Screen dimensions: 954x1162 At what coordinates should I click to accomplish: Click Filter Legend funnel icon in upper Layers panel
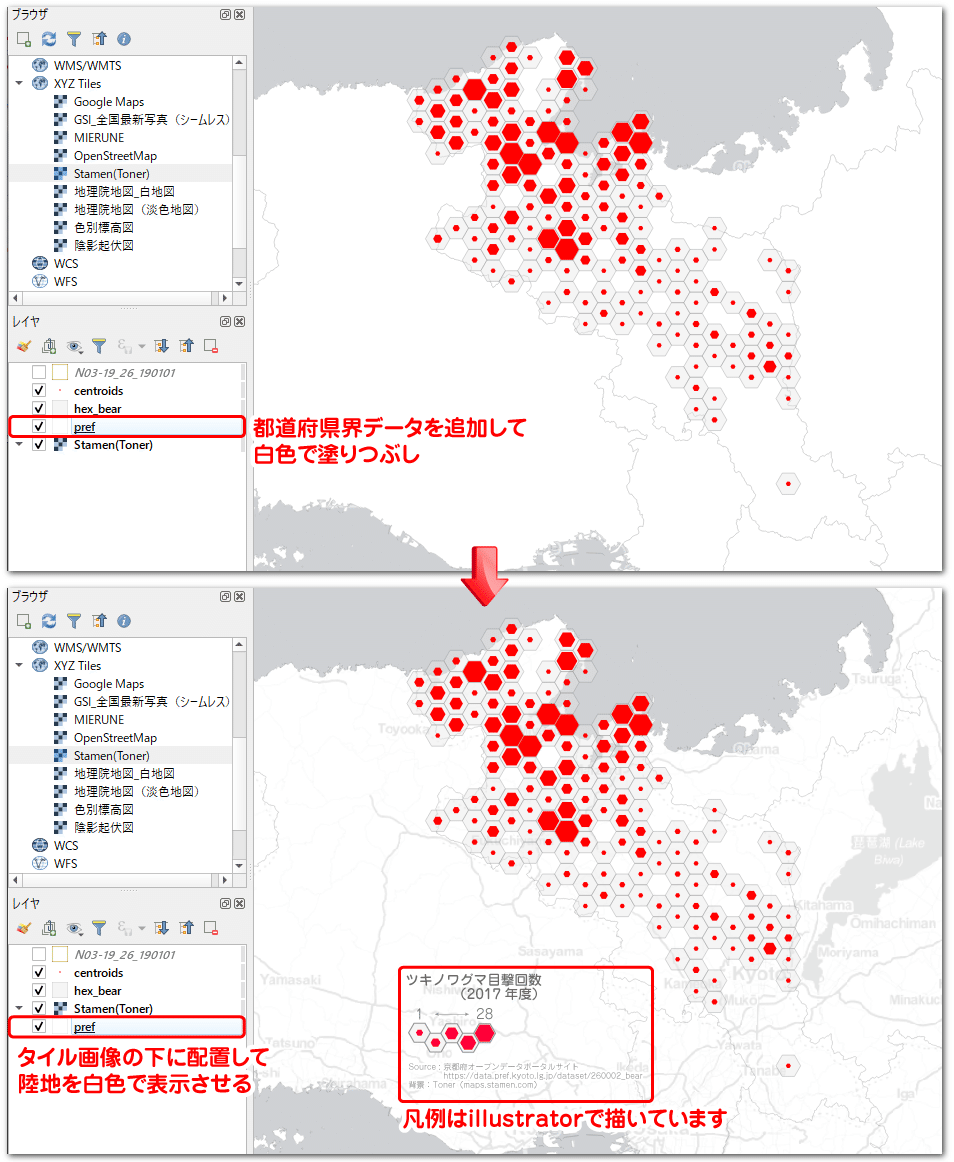[x=99, y=346]
